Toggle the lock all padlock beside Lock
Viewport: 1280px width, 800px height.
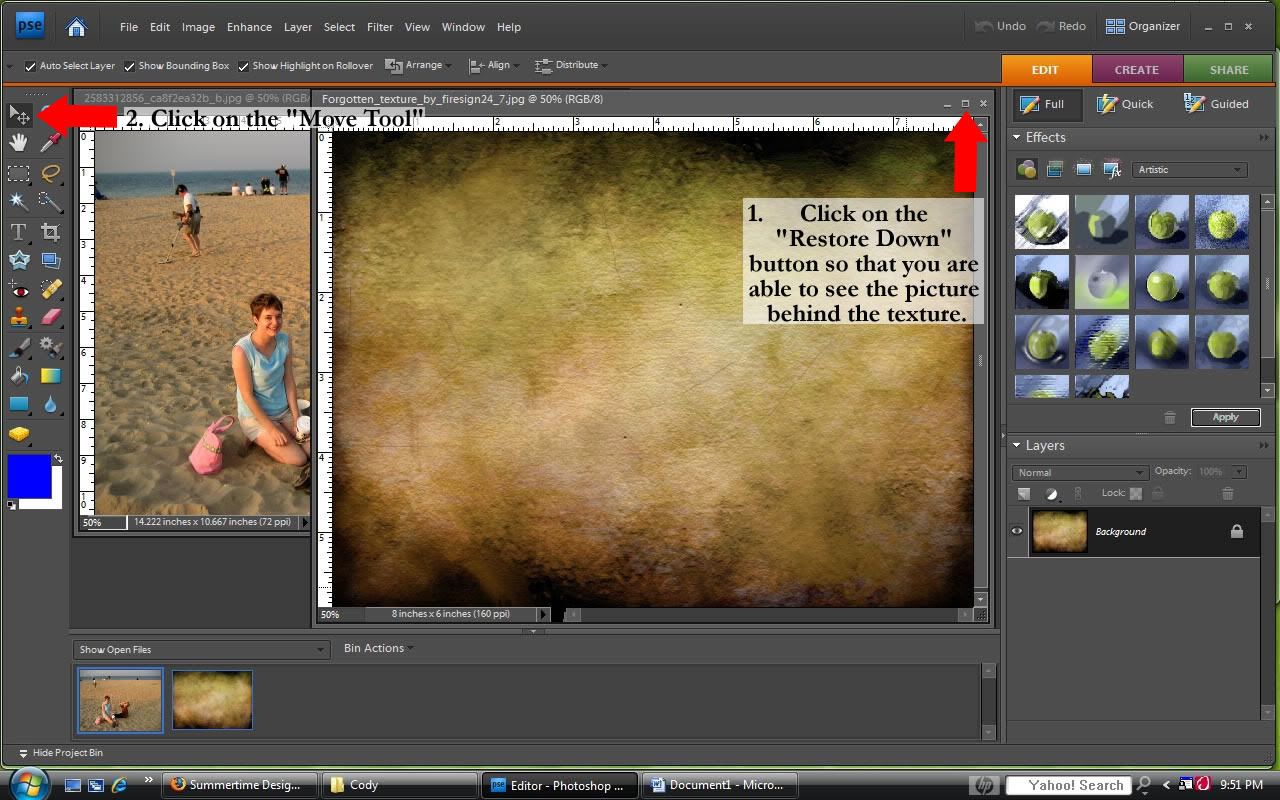tap(1157, 493)
